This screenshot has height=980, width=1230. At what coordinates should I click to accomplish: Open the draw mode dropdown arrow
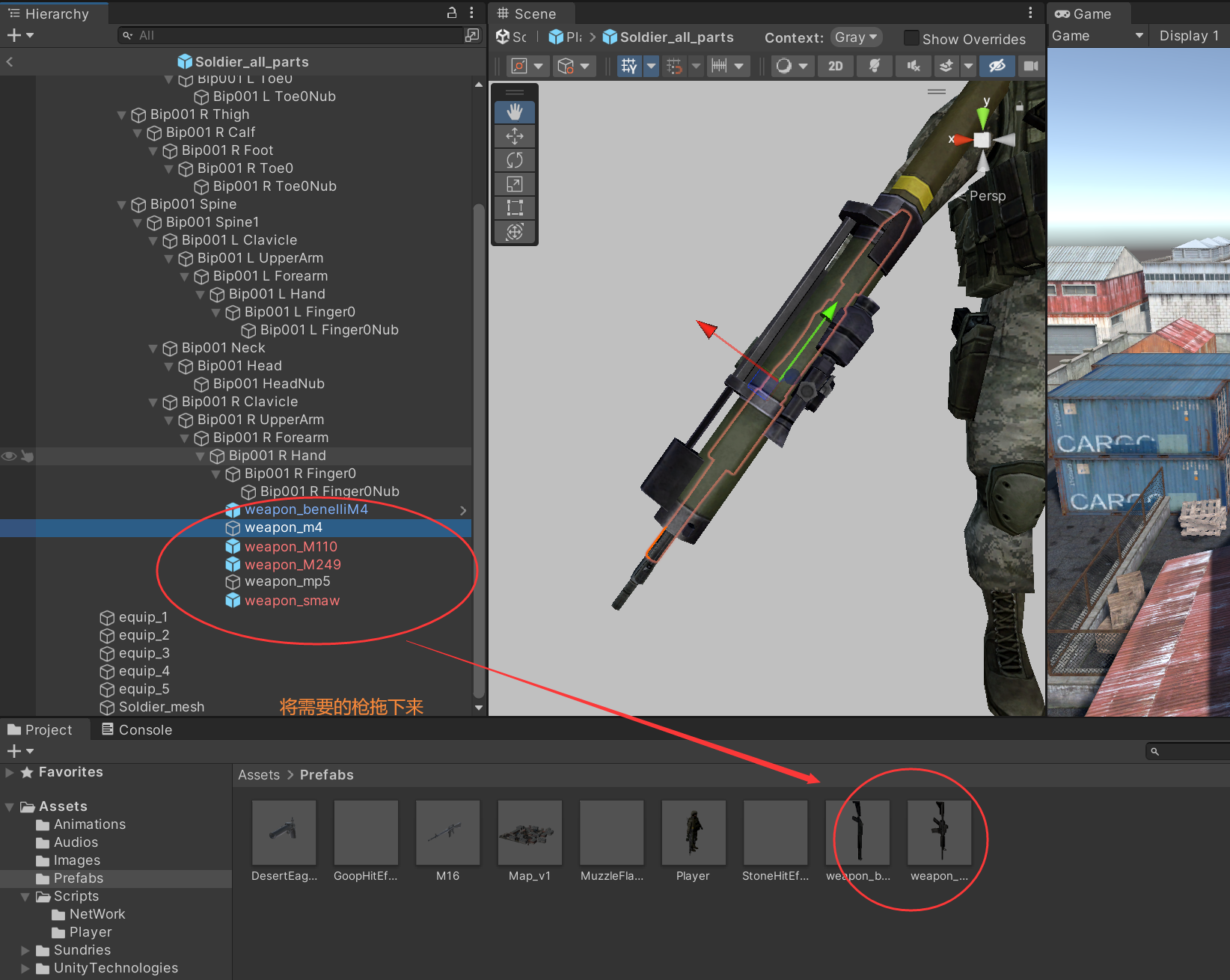pos(803,67)
